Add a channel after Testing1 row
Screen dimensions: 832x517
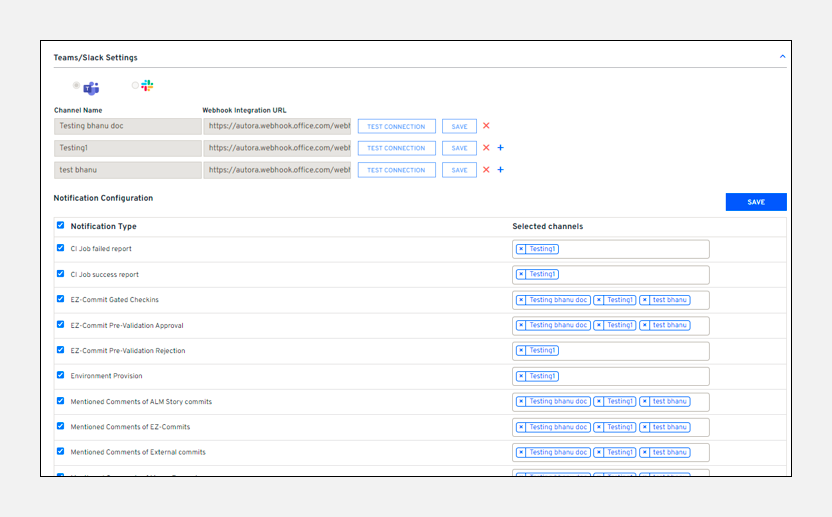click(500, 148)
